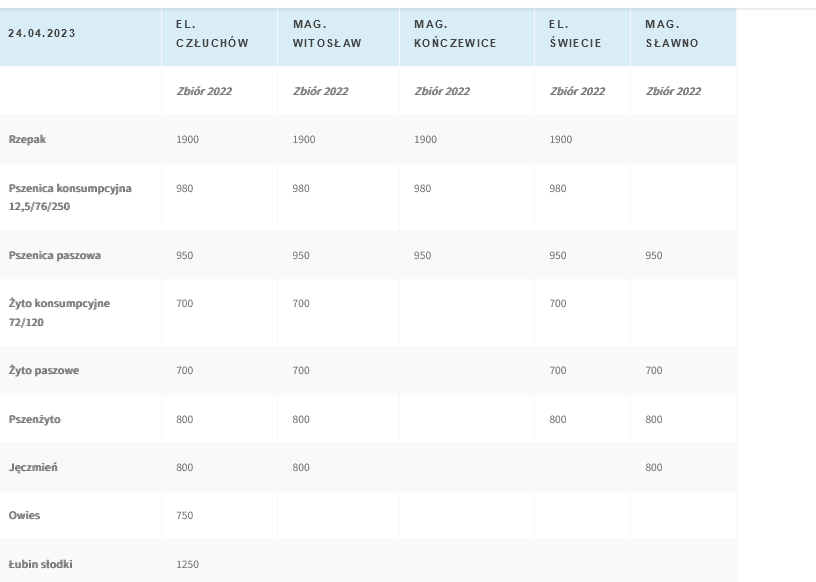The height and width of the screenshot is (582, 816).
Task: Click Zbiór 2022 under Mag. Sławno
Action: pos(673,91)
